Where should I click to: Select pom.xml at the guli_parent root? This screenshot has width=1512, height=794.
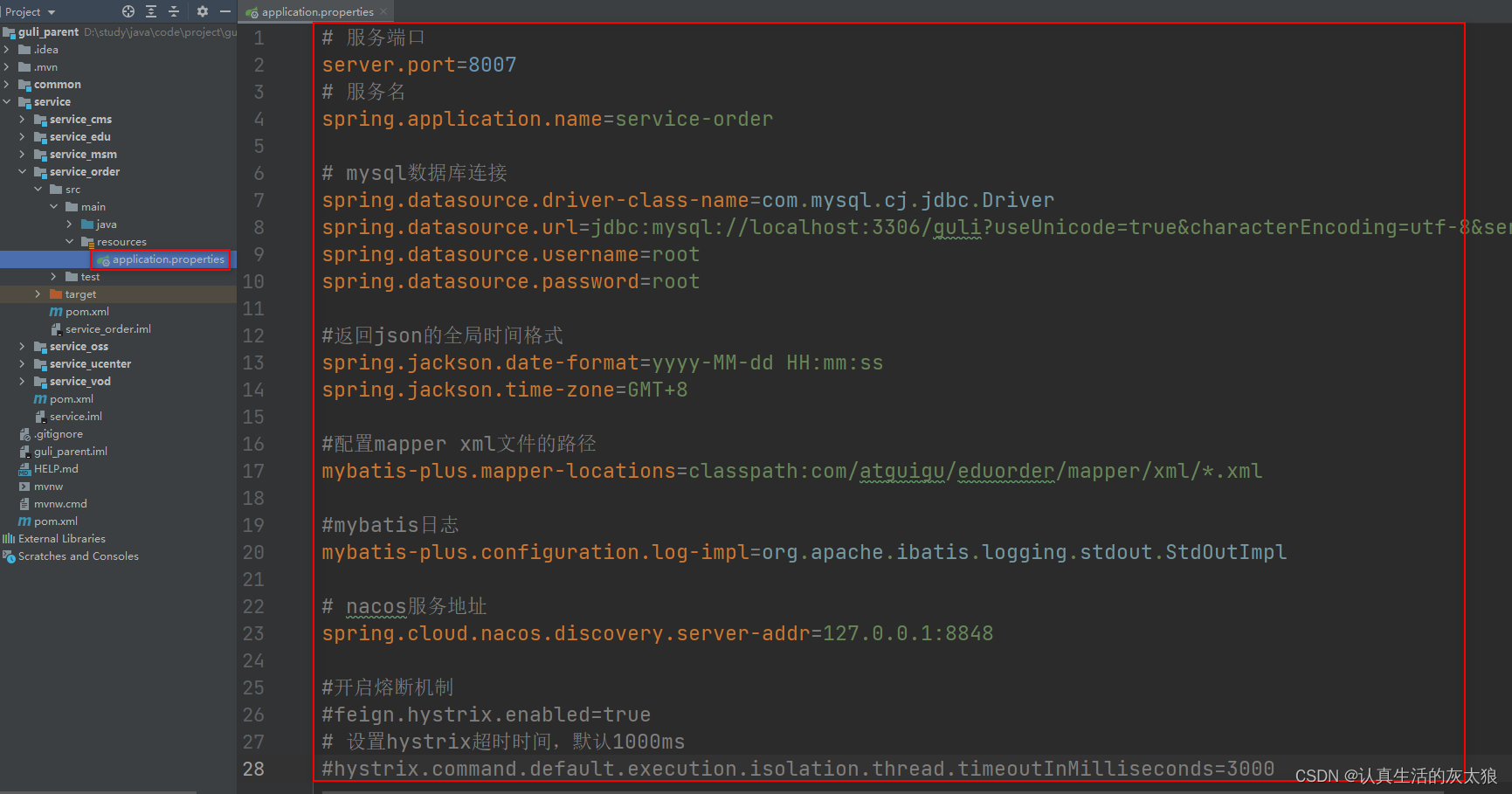pos(56,521)
